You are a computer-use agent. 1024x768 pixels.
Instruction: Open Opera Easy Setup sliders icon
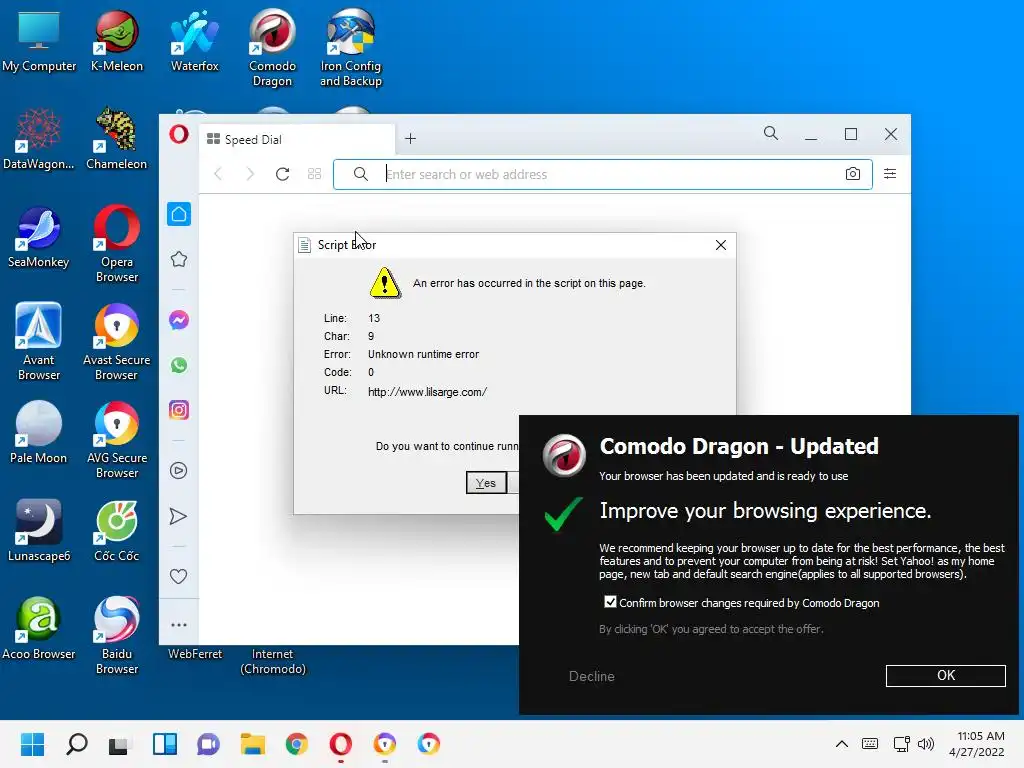[x=890, y=174]
